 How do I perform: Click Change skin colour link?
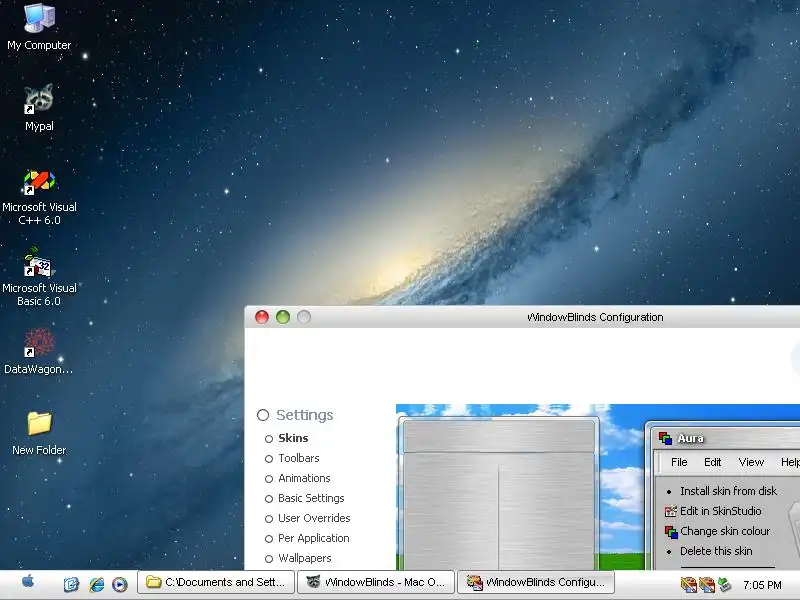coord(725,531)
